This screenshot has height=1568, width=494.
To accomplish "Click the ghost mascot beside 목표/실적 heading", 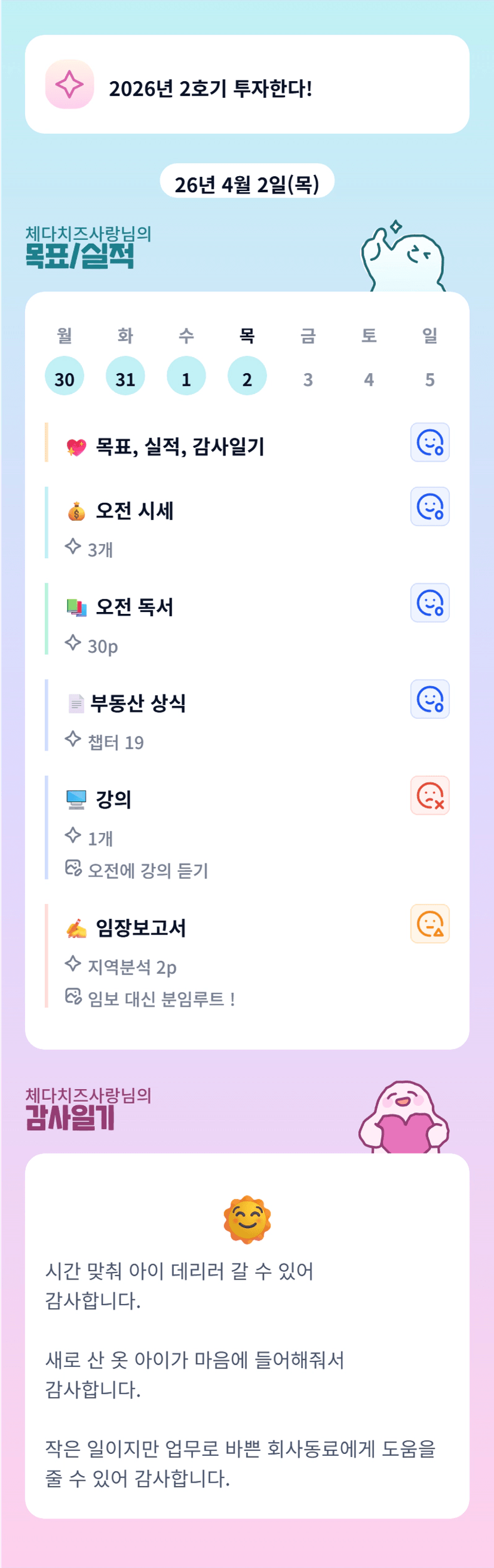I will click(x=403, y=258).
